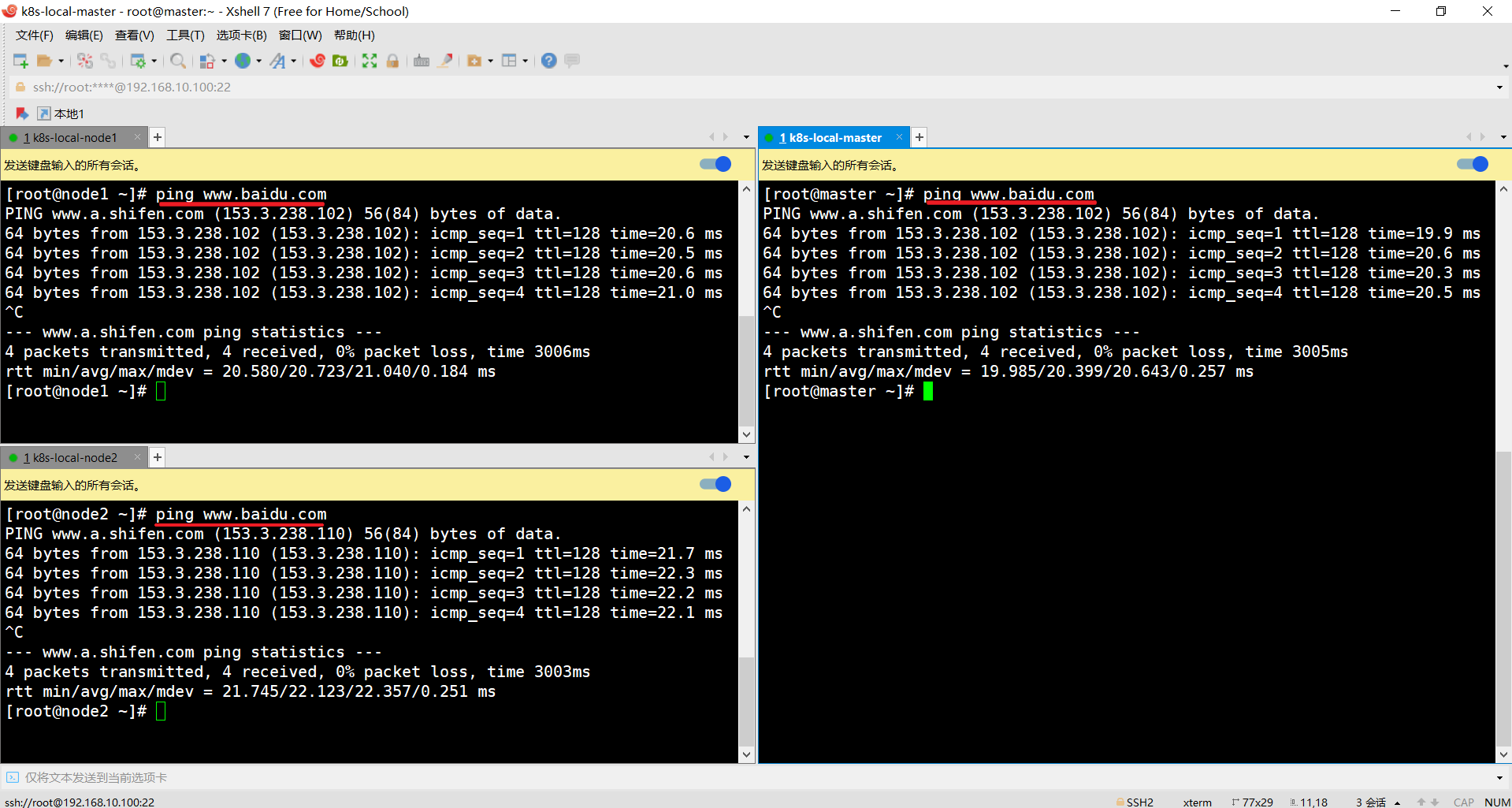The height and width of the screenshot is (808, 1512).
Task: Click the Fullscreen green arrows icon
Action: [370, 61]
